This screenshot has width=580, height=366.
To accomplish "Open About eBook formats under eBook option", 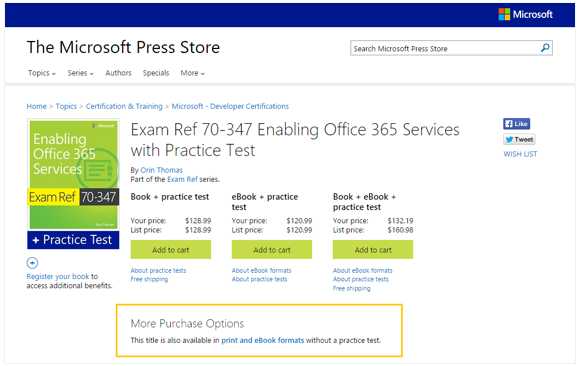I will 262,271.
